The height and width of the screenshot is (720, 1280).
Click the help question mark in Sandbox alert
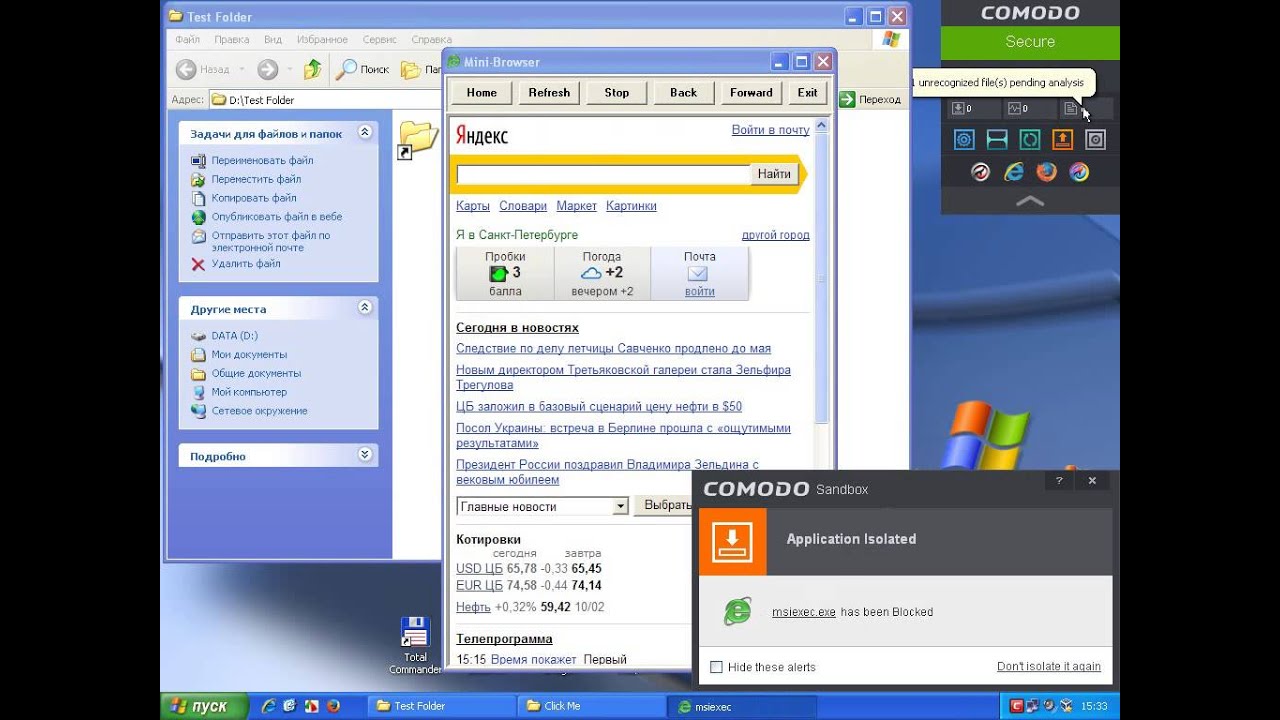1059,481
